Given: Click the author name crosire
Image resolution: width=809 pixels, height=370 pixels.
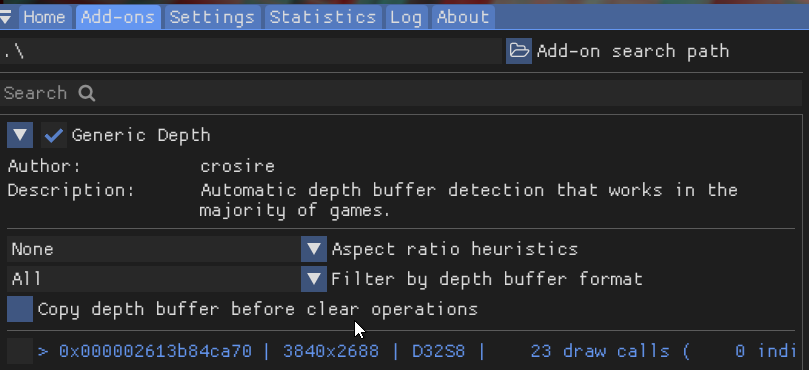Looking at the screenshot, I should tap(237, 166).
